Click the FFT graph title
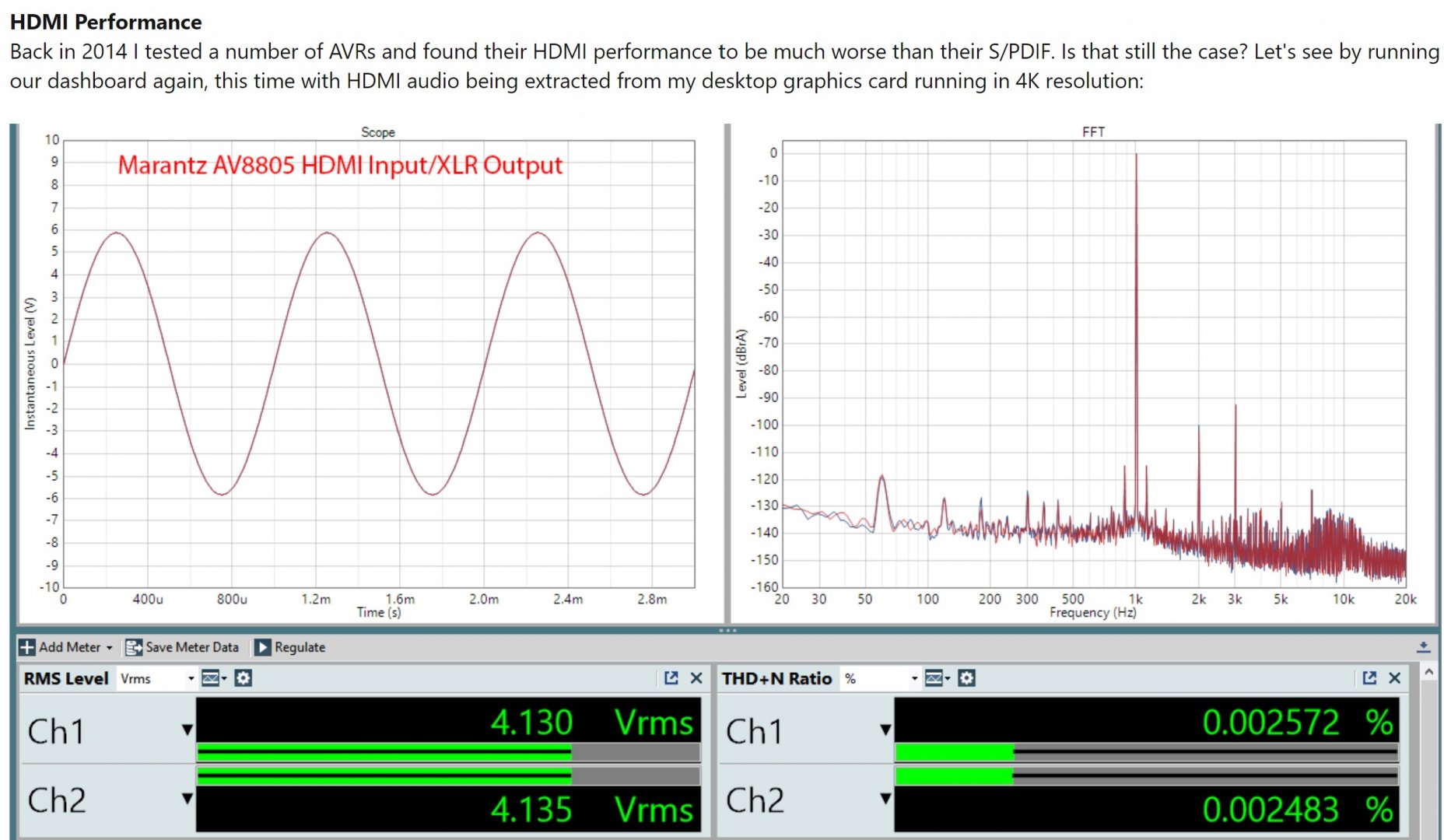 (1093, 132)
